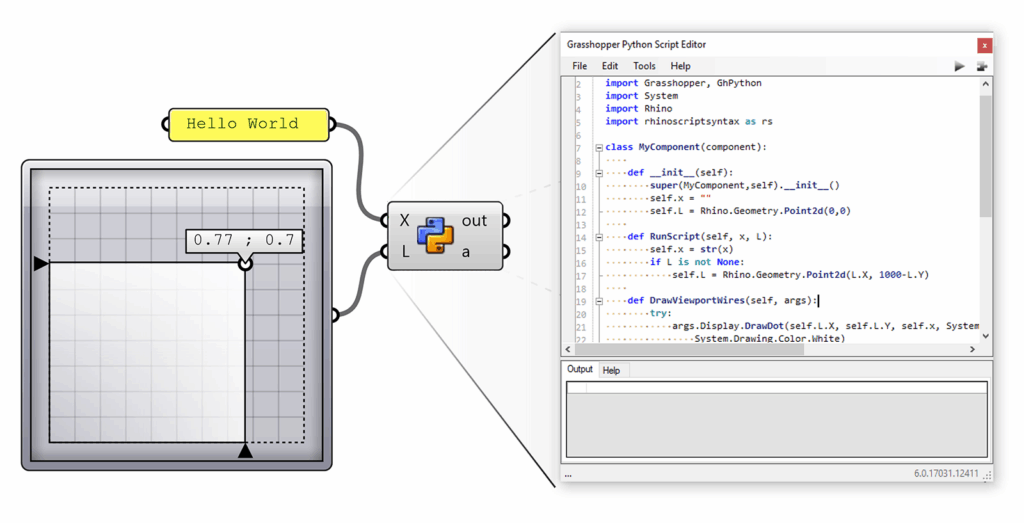Open the File menu
This screenshot has height=523, width=1024.
click(579, 66)
